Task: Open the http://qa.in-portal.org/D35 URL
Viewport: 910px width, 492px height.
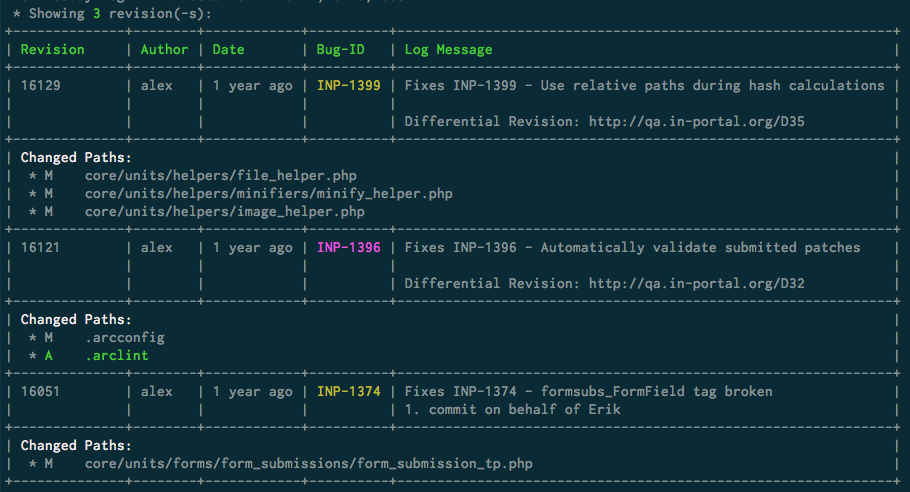Action: (696, 121)
